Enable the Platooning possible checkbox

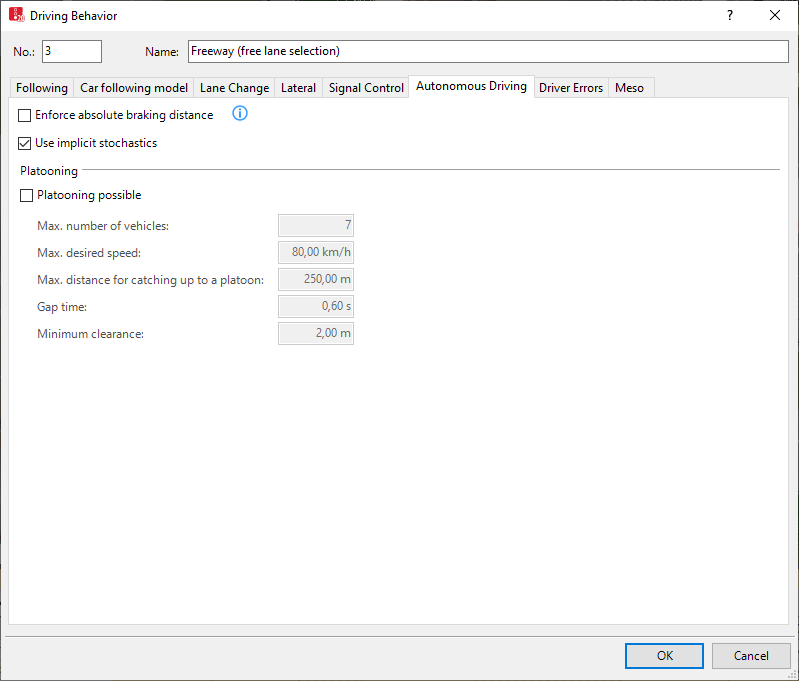point(27,195)
